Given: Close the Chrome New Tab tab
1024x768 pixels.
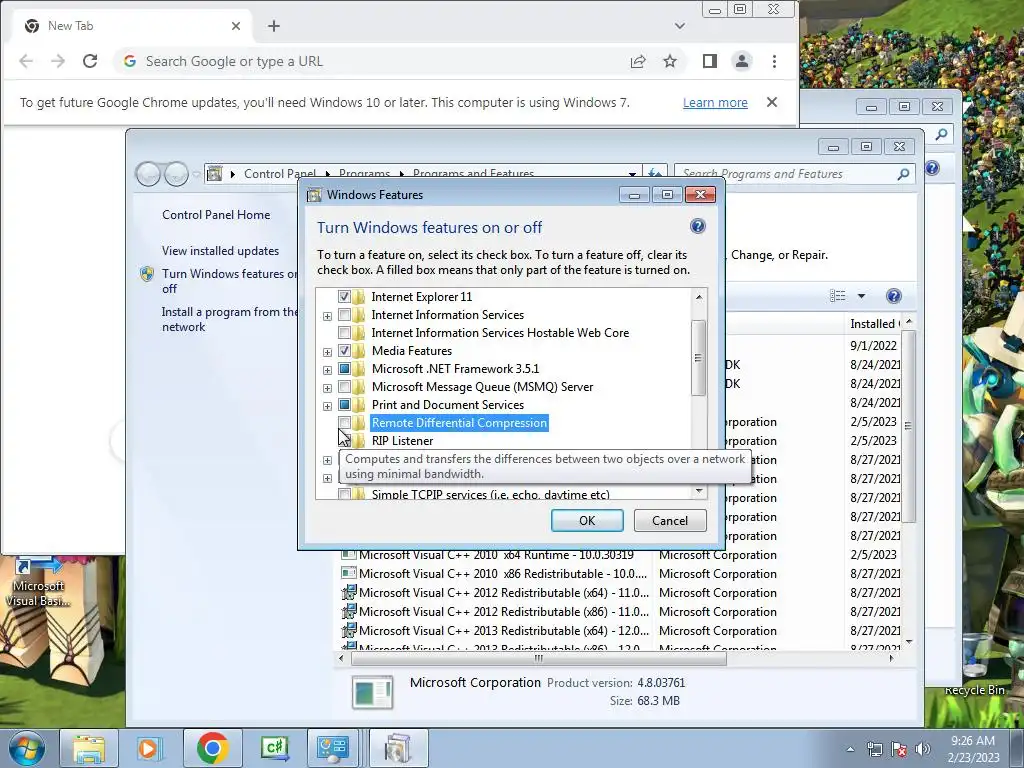Looking at the screenshot, I should pyautogui.click(x=236, y=26).
